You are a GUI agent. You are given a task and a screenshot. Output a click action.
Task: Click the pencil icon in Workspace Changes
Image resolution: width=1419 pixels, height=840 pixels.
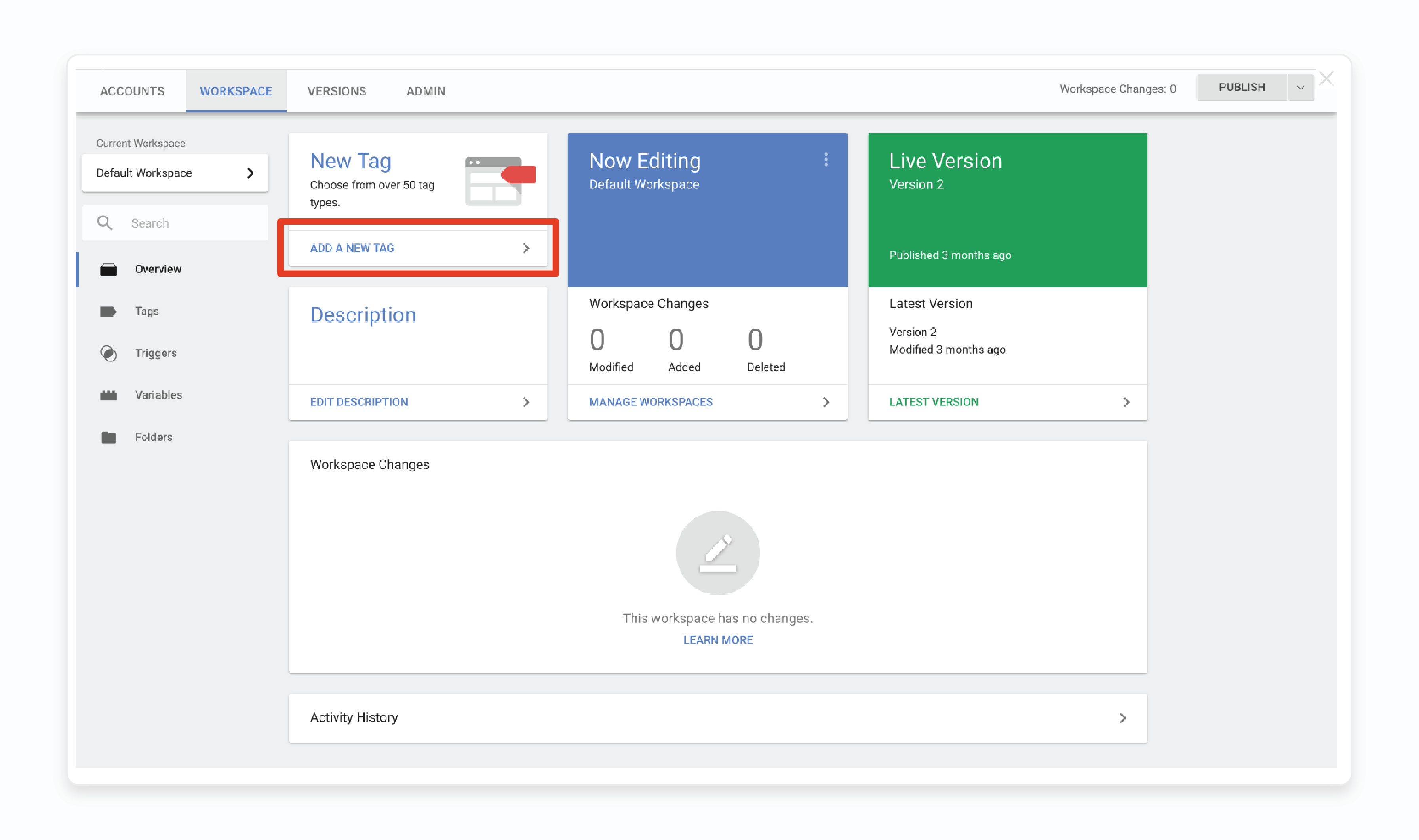[x=717, y=551]
